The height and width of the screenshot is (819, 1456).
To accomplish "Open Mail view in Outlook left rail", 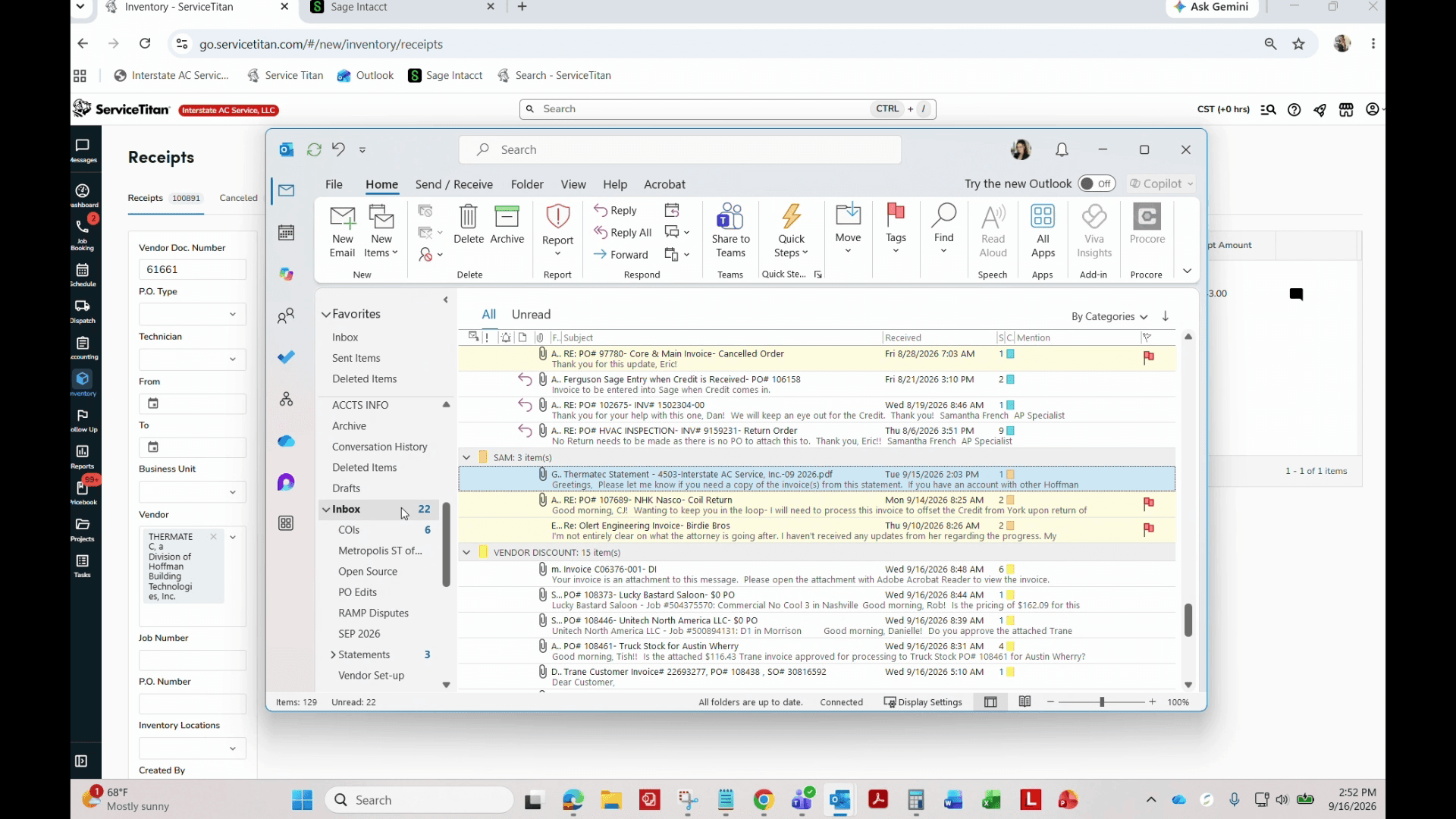I will click(286, 190).
